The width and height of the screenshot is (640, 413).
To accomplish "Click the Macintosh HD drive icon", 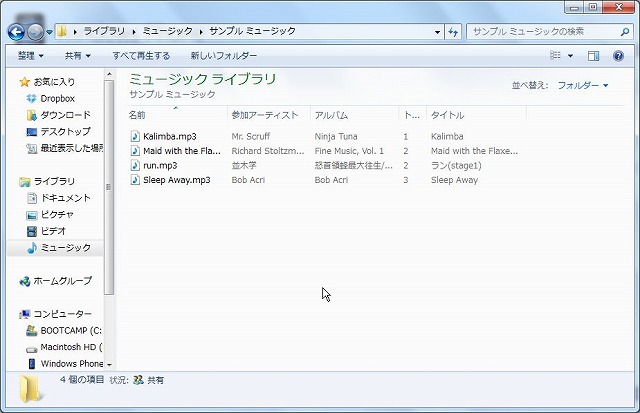I will pyautogui.click(x=31, y=348).
